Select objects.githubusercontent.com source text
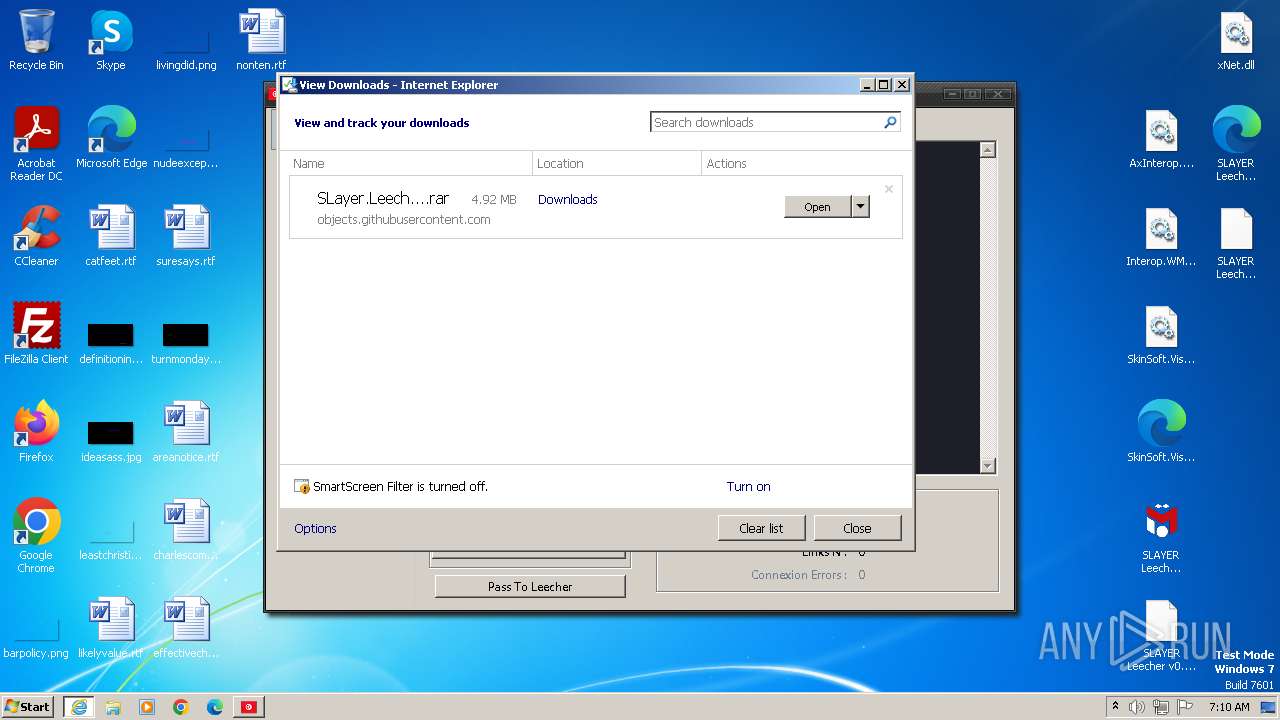The width and height of the screenshot is (1280, 720). (403, 219)
